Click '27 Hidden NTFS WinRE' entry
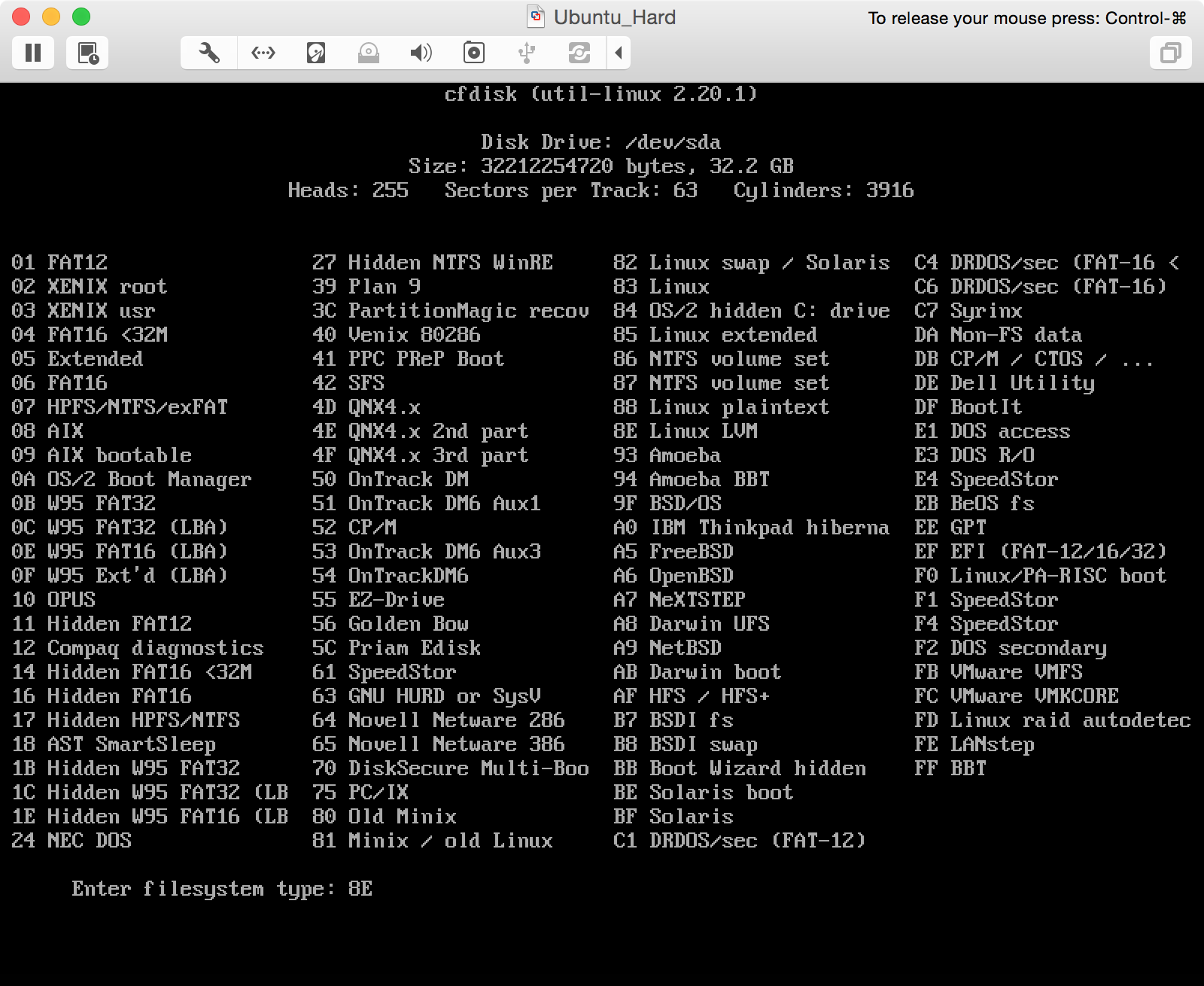 [x=433, y=263]
